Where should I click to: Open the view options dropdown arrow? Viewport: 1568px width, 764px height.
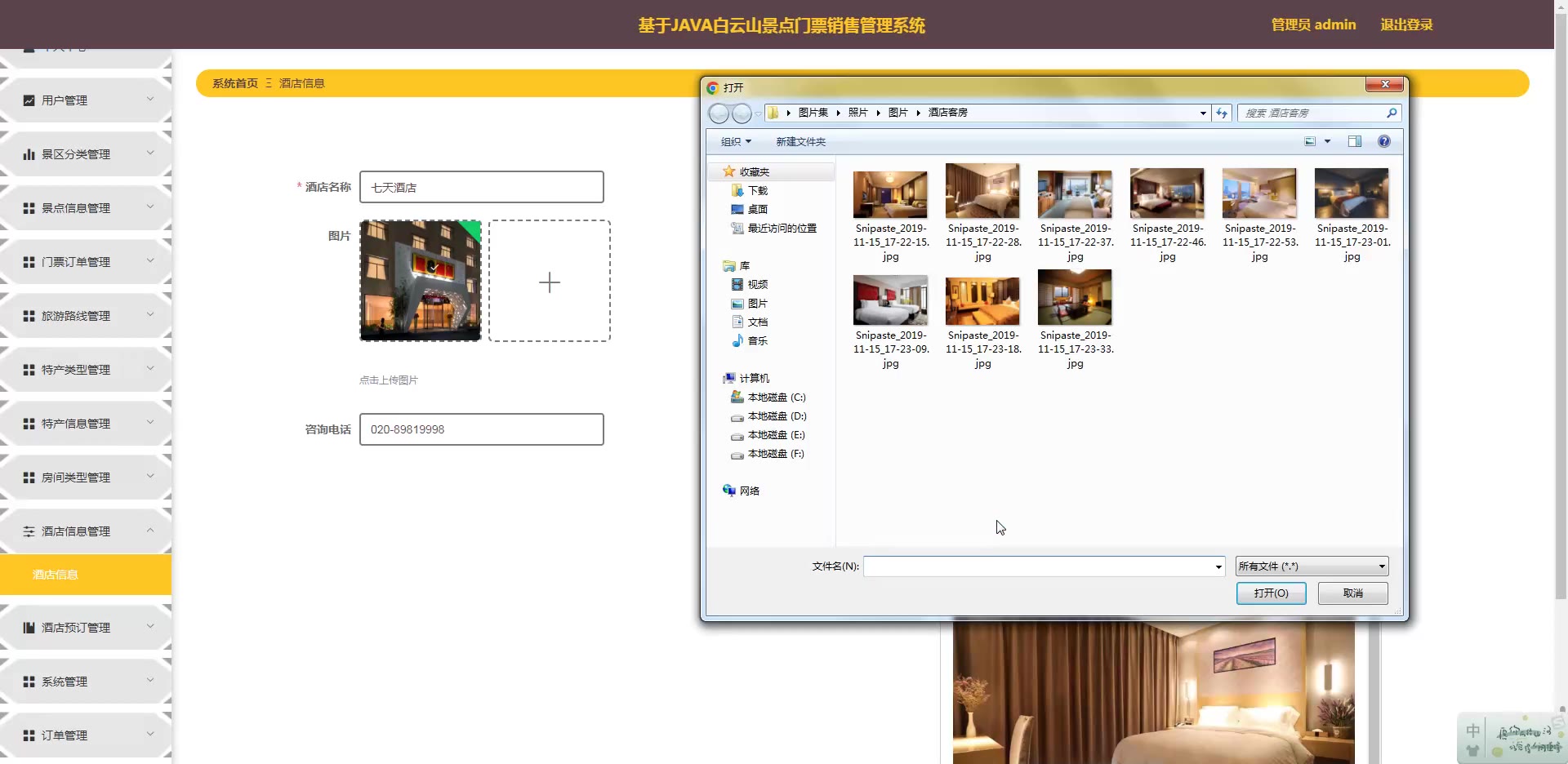tap(1327, 141)
